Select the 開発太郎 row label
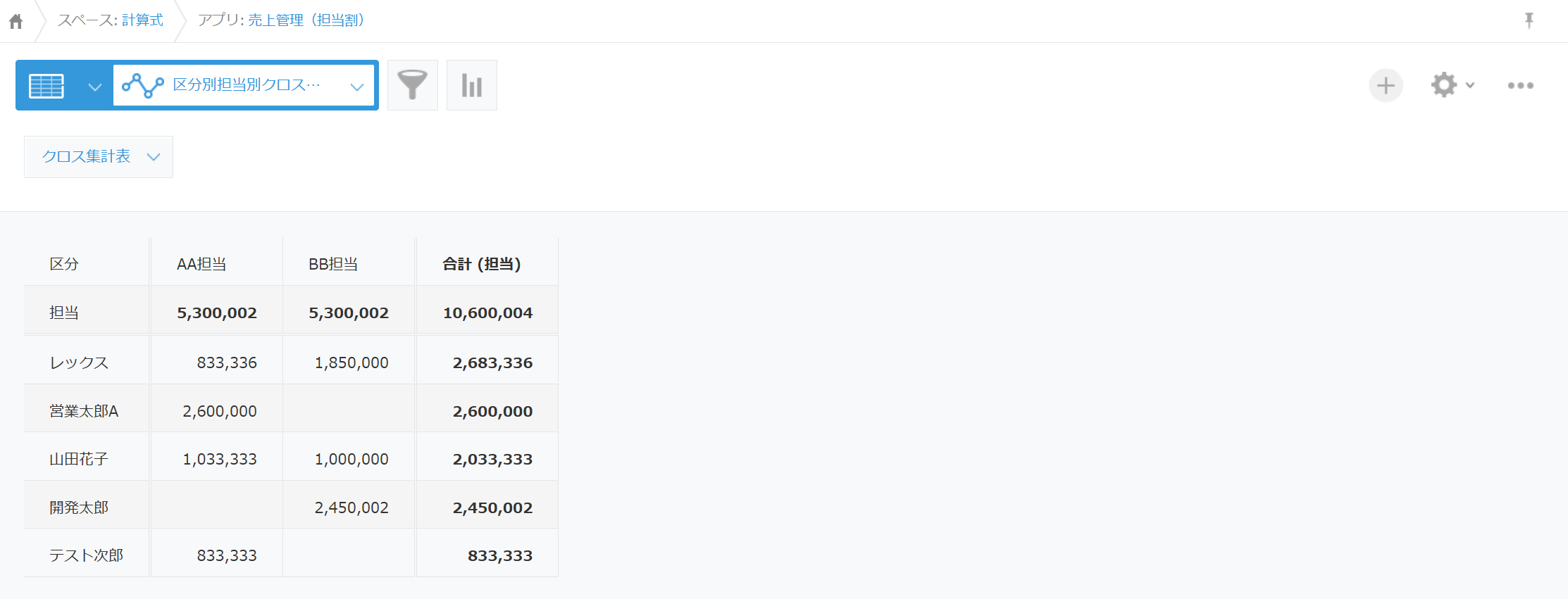This screenshot has height=599, width=1568. [x=79, y=507]
